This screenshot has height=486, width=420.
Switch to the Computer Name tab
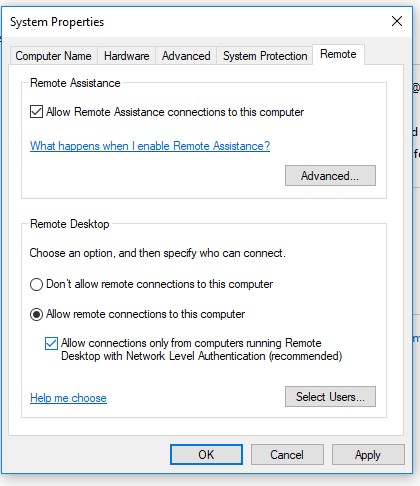pos(53,56)
